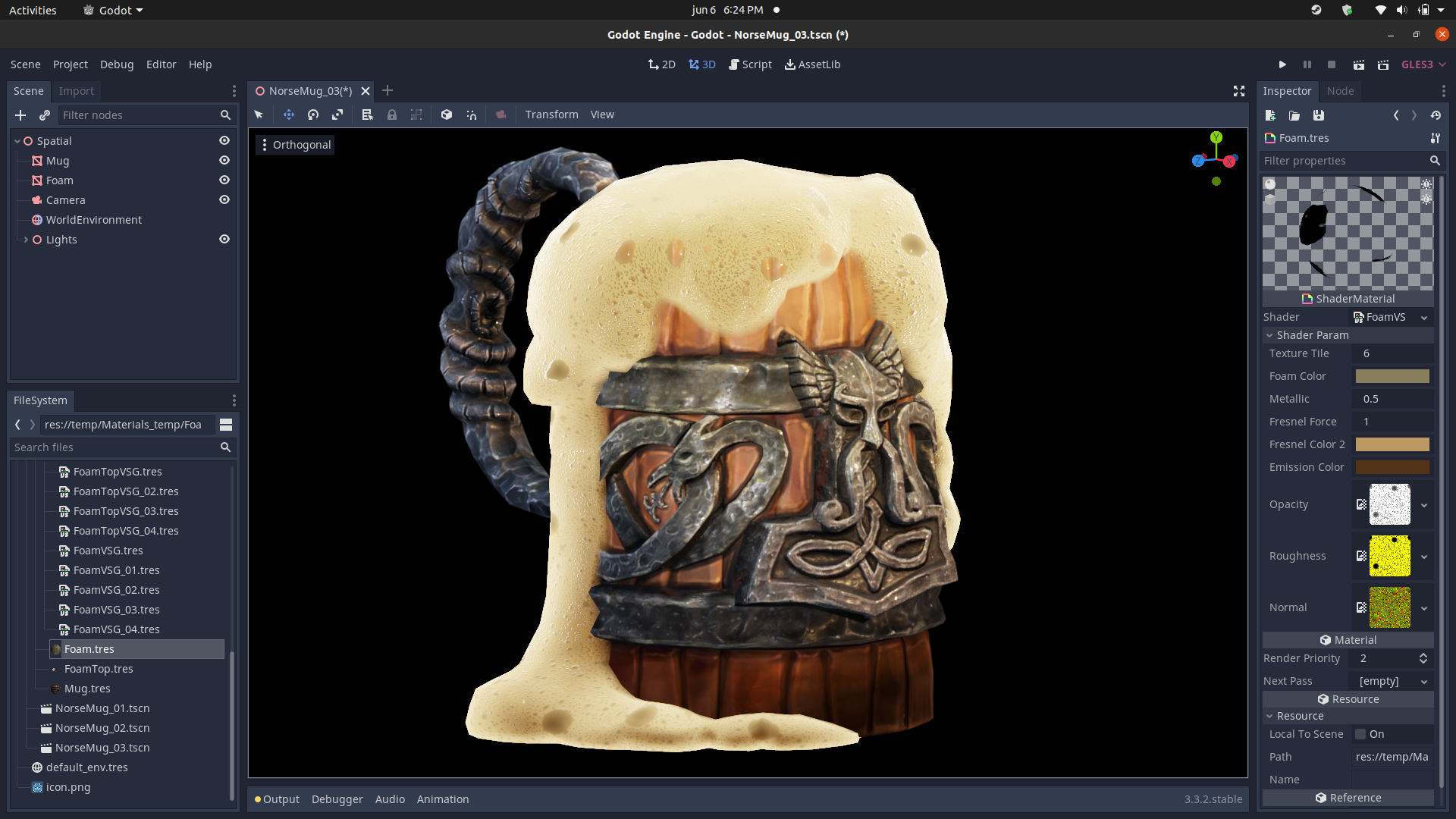
Task: Select the Scale mode tool
Action: (x=337, y=115)
